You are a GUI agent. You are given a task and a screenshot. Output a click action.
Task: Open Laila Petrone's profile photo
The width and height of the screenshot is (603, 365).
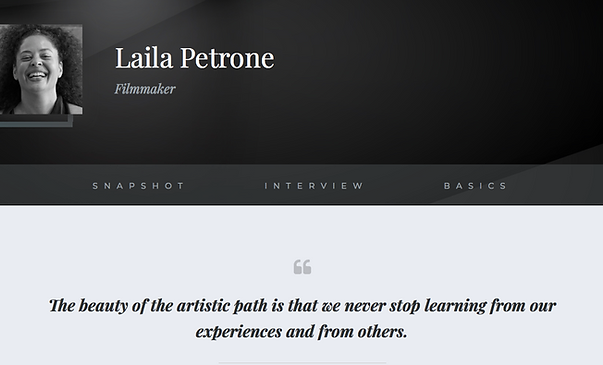(x=41, y=69)
